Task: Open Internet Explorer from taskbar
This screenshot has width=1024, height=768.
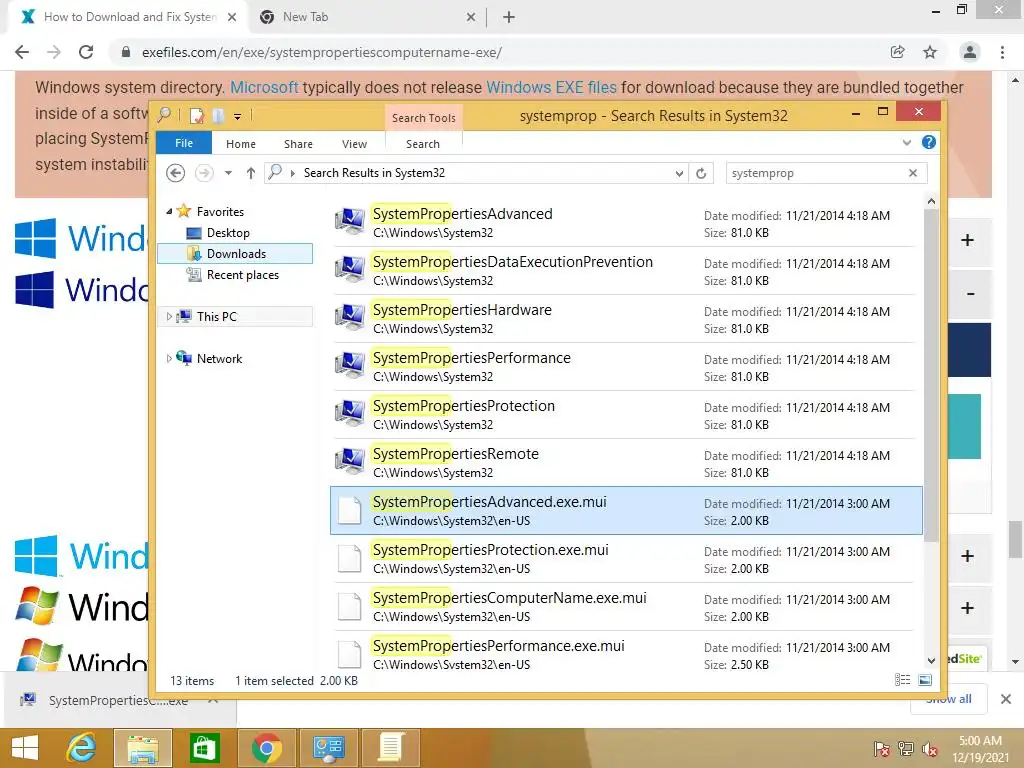Action: [x=82, y=748]
